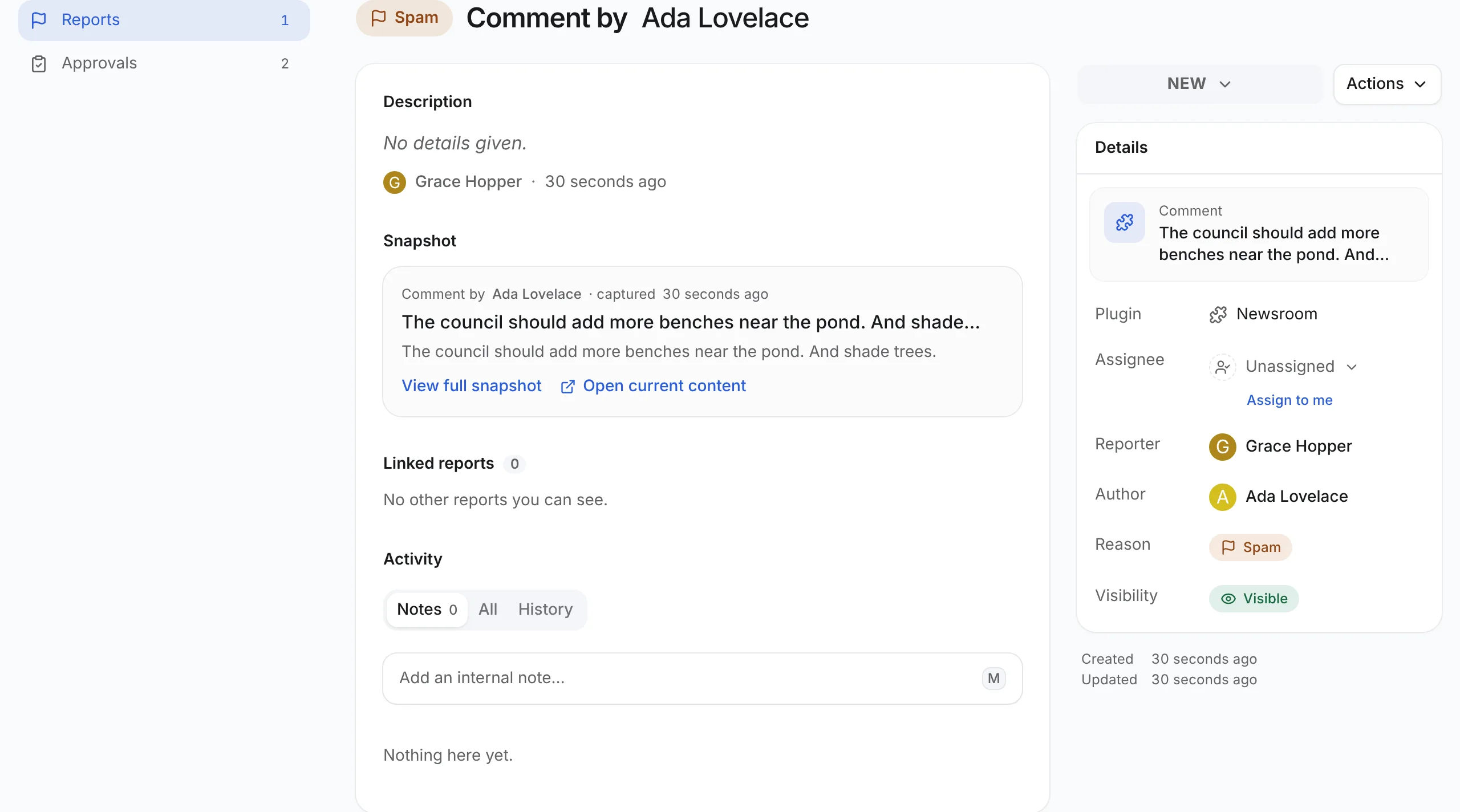
Task: Open Approvals in the sidebar
Action: pyautogui.click(x=164, y=63)
